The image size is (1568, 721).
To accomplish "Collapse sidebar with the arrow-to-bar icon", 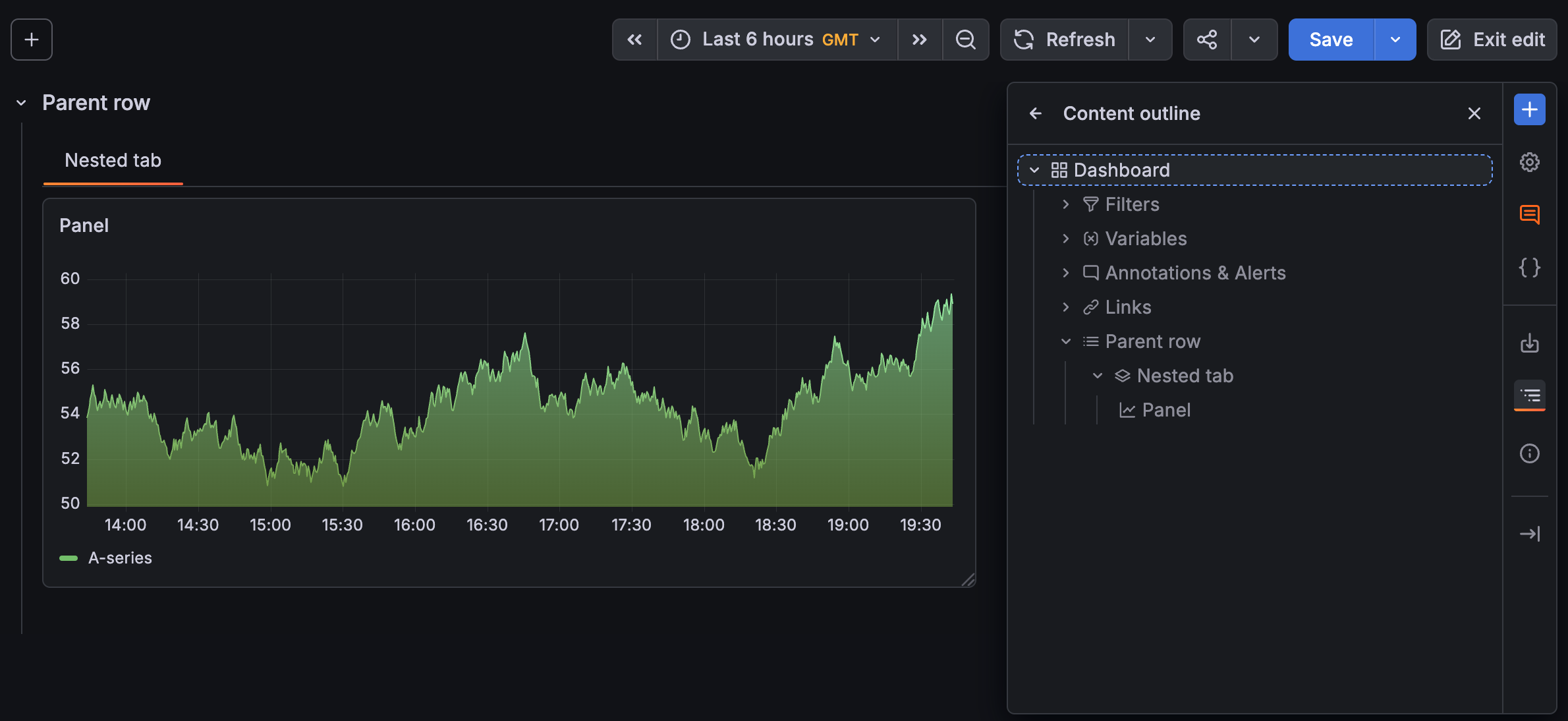I will [1530, 533].
